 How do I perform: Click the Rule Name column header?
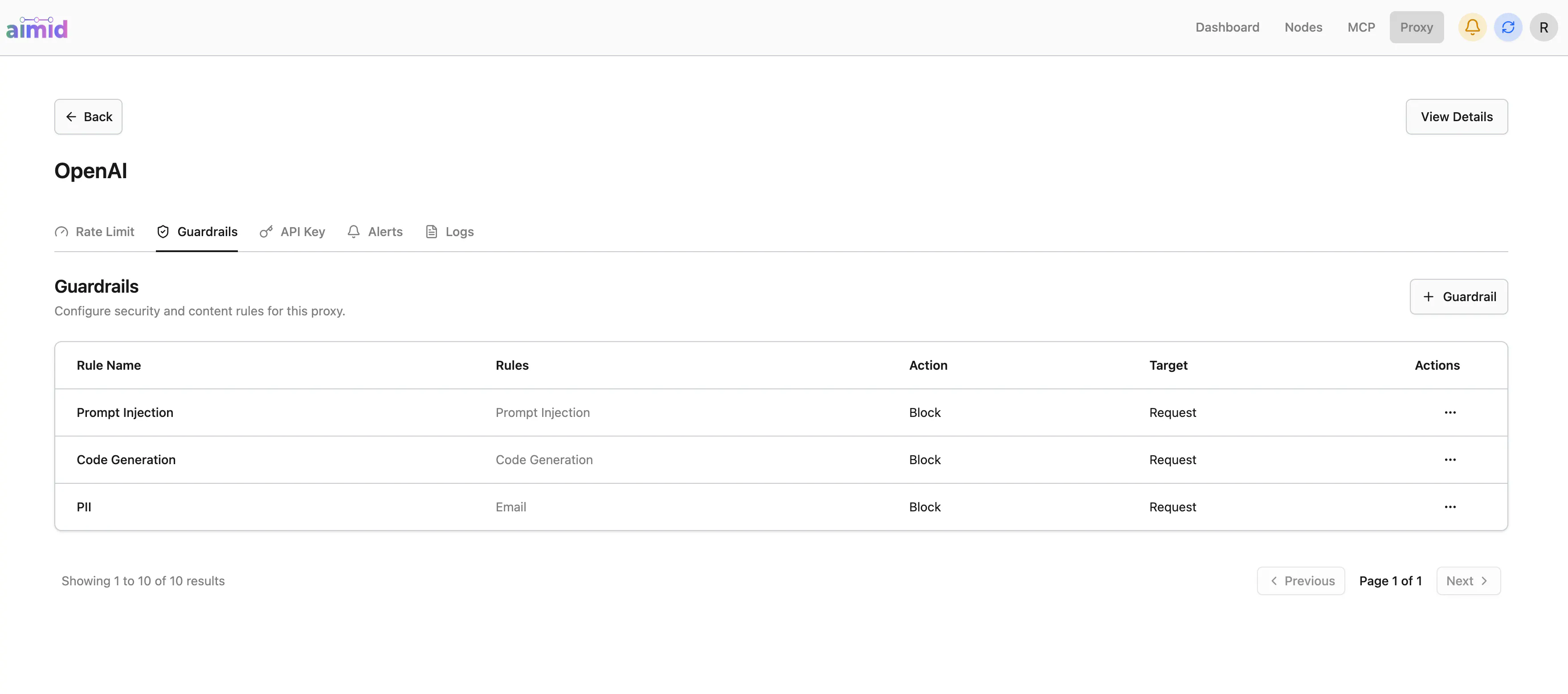tap(109, 365)
